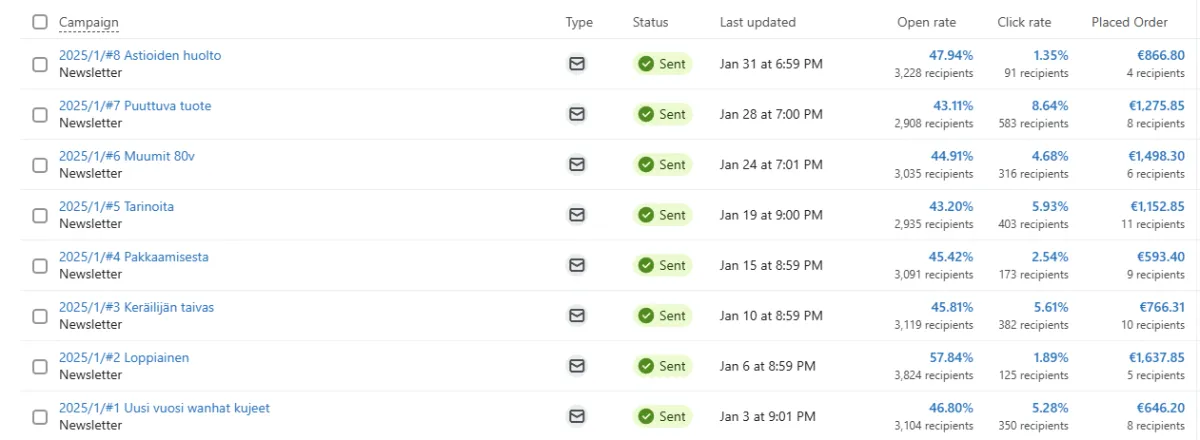Image resolution: width=1200 pixels, height=440 pixels.
Task: Click the Click rate column header
Action: tap(1024, 22)
